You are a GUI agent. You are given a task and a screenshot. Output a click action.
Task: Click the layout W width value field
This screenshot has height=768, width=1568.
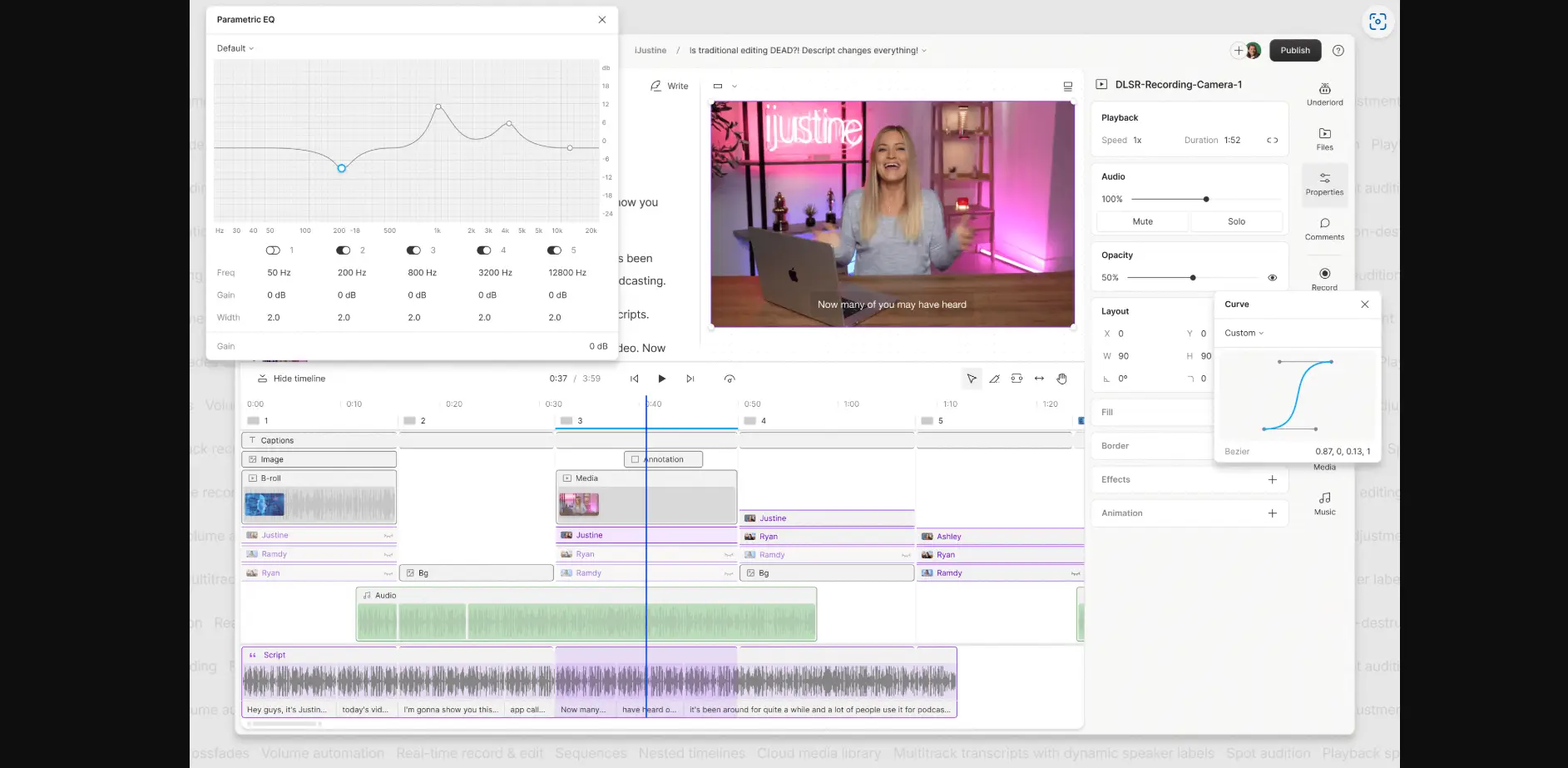click(x=1124, y=356)
